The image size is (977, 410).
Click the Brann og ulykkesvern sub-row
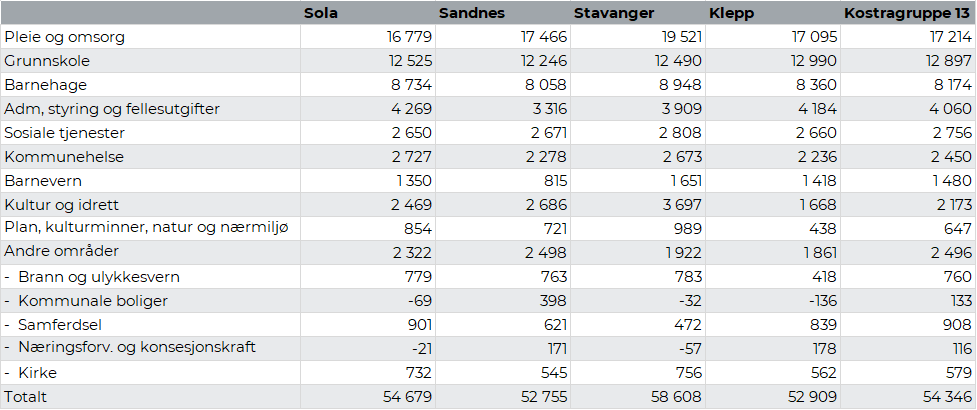point(99,277)
